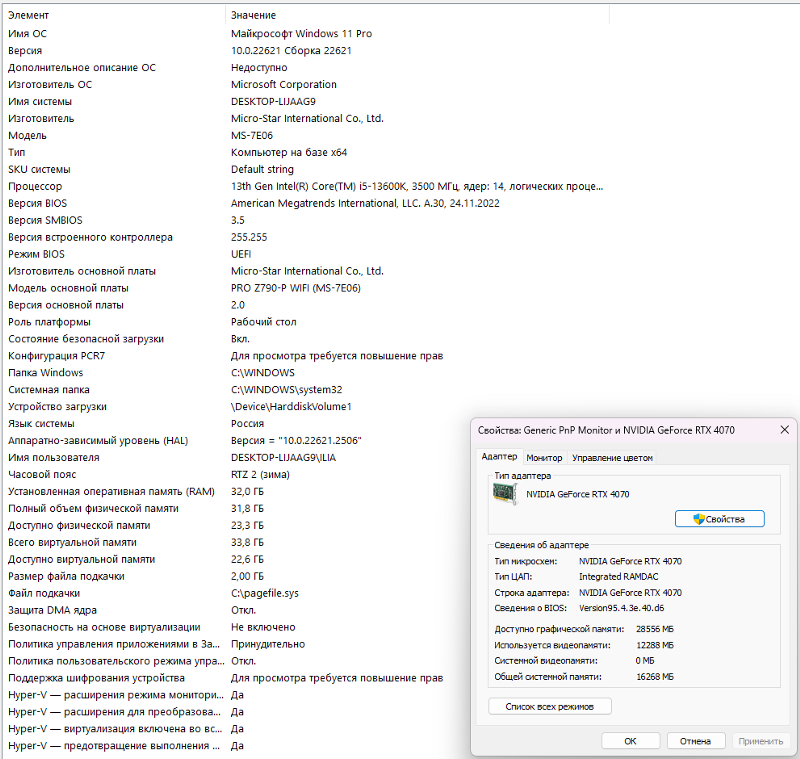Click BIOS Version95.4.3e.40.d6 text

[621, 608]
